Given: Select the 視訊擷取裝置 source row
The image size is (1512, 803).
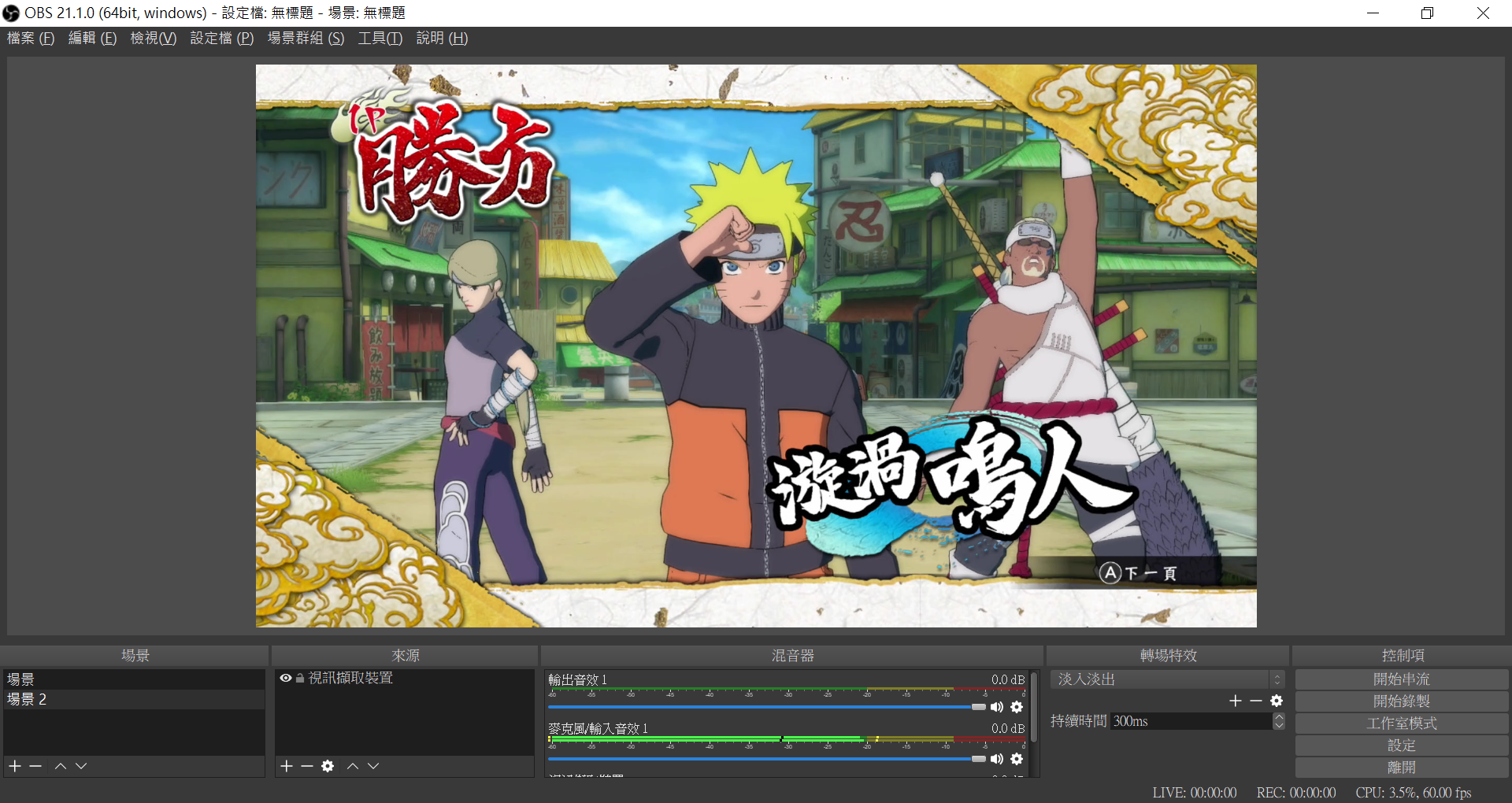Looking at the screenshot, I should tap(405, 678).
